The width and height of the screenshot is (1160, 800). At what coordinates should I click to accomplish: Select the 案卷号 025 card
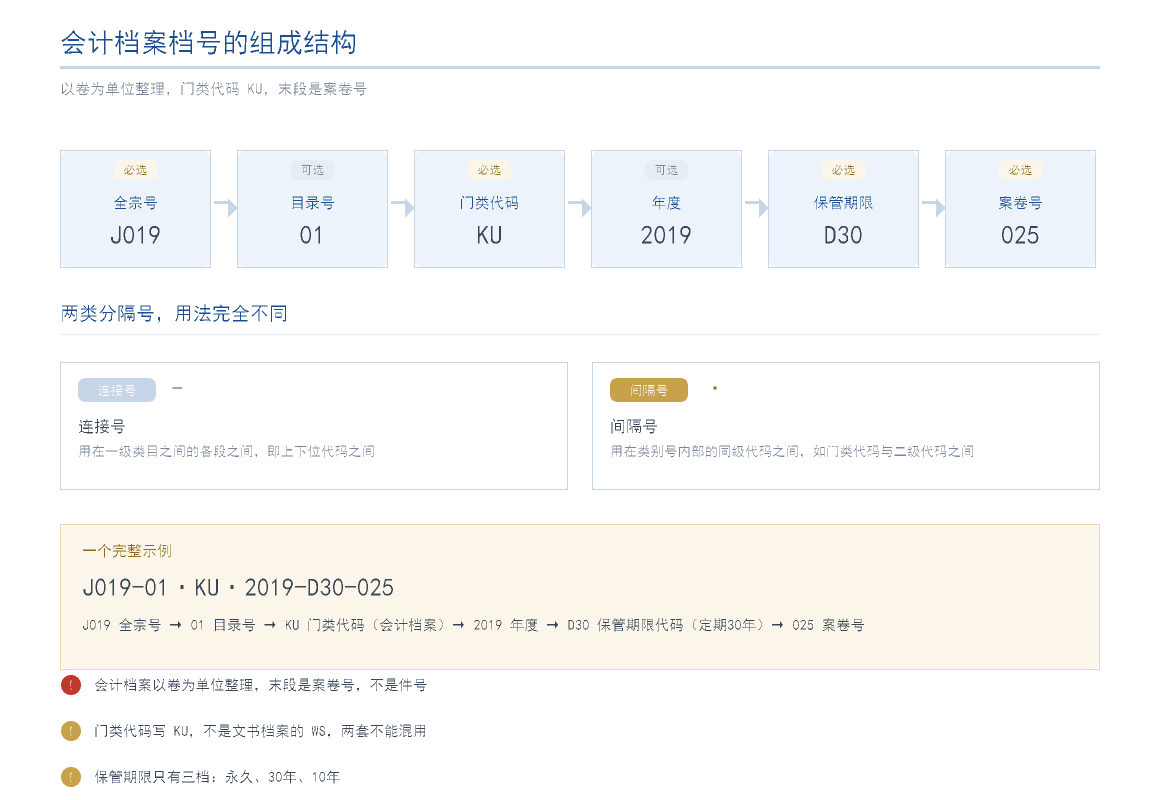(x=1020, y=209)
